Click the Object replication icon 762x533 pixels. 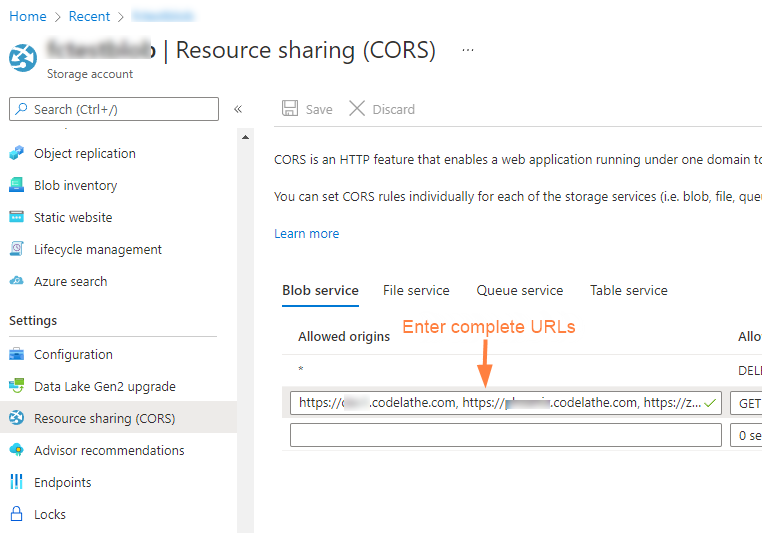[16, 154]
